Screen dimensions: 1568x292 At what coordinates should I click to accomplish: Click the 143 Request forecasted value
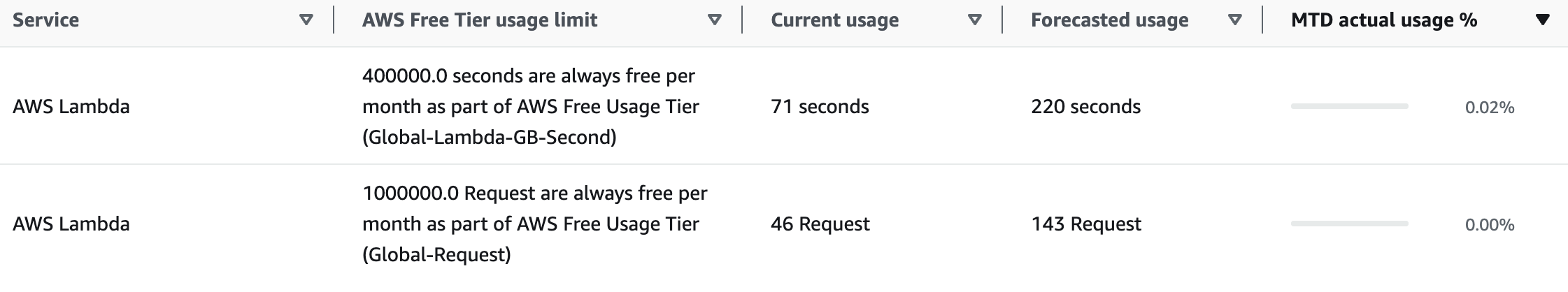pos(1086,224)
